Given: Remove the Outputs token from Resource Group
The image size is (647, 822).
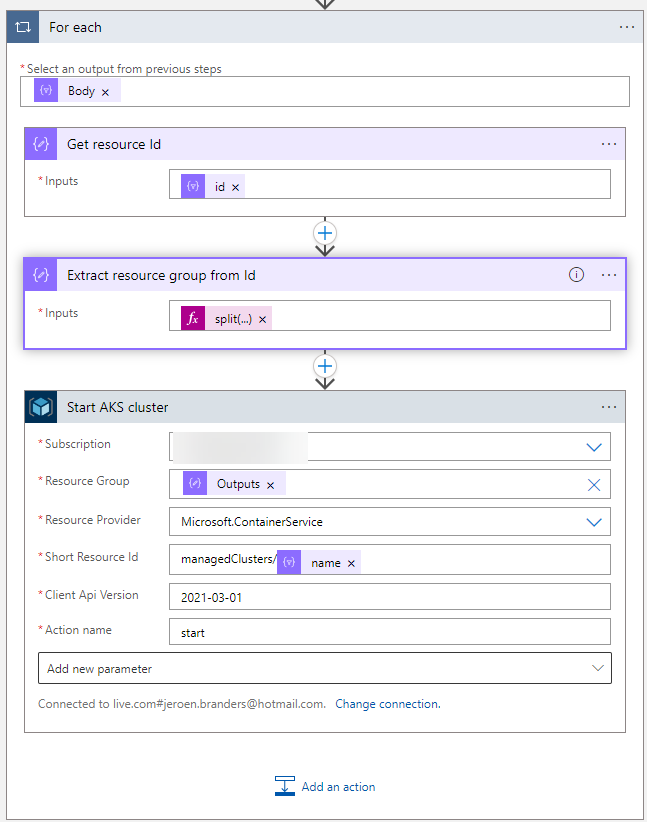Looking at the screenshot, I should tap(270, 484).
